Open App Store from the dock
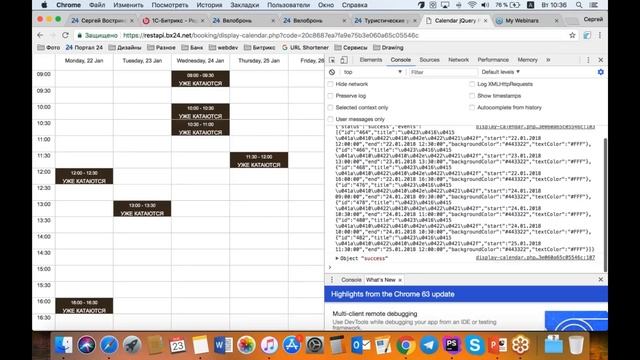The image size is (640, 360). (291, 345)
